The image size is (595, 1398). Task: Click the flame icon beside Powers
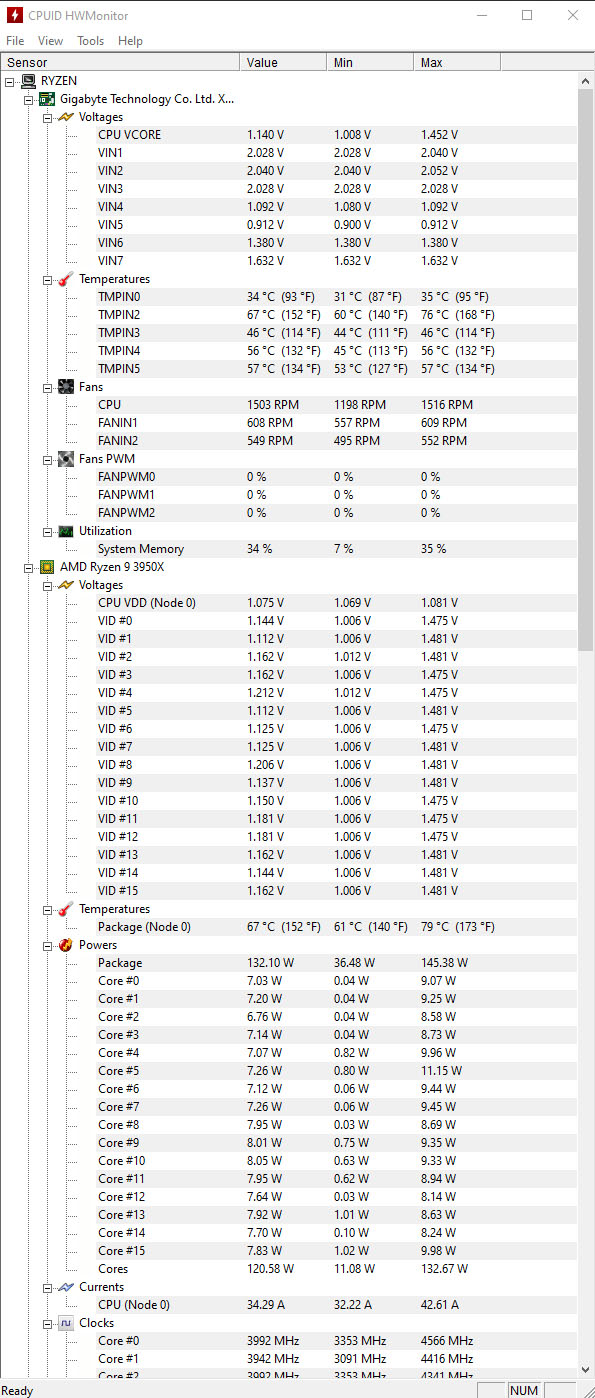click(x=66, y=945)
